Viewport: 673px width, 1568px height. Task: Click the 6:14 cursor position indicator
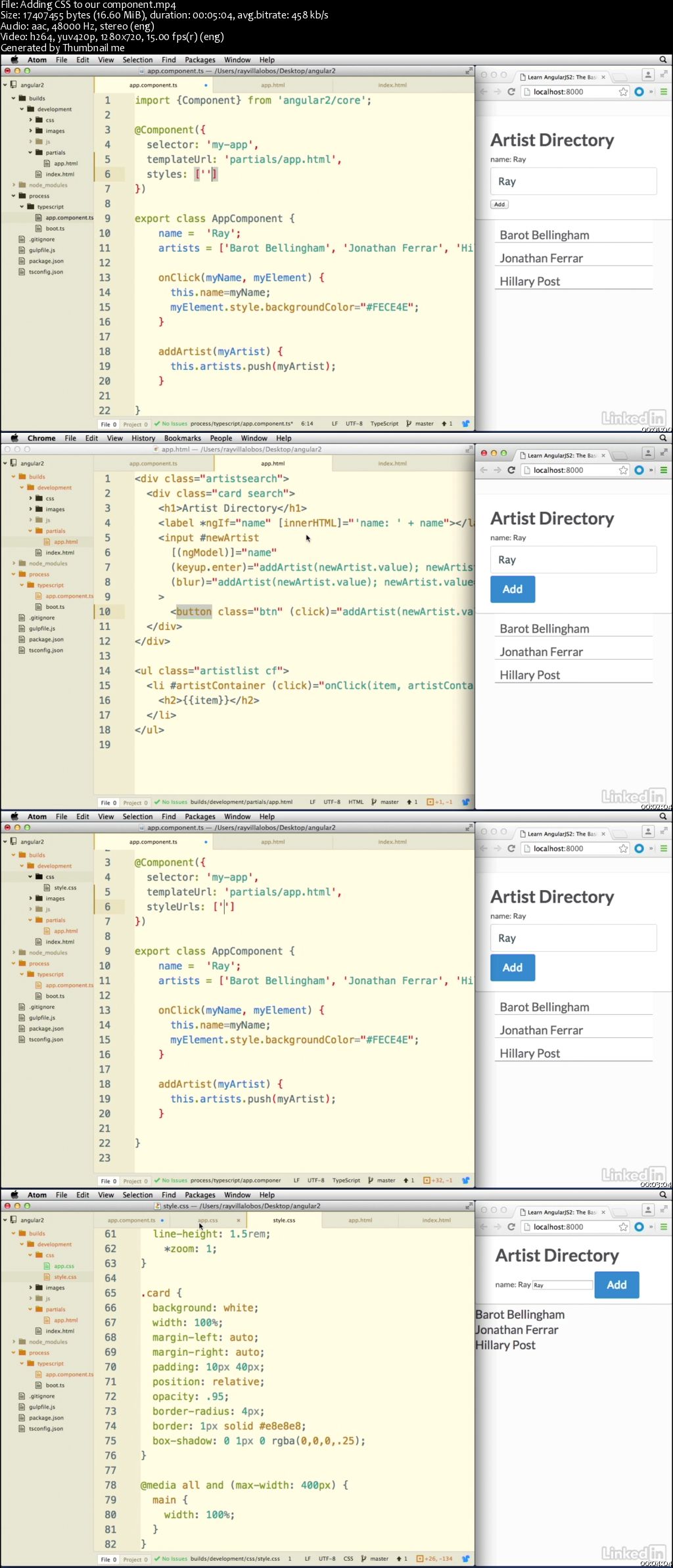tap(307, 424)
